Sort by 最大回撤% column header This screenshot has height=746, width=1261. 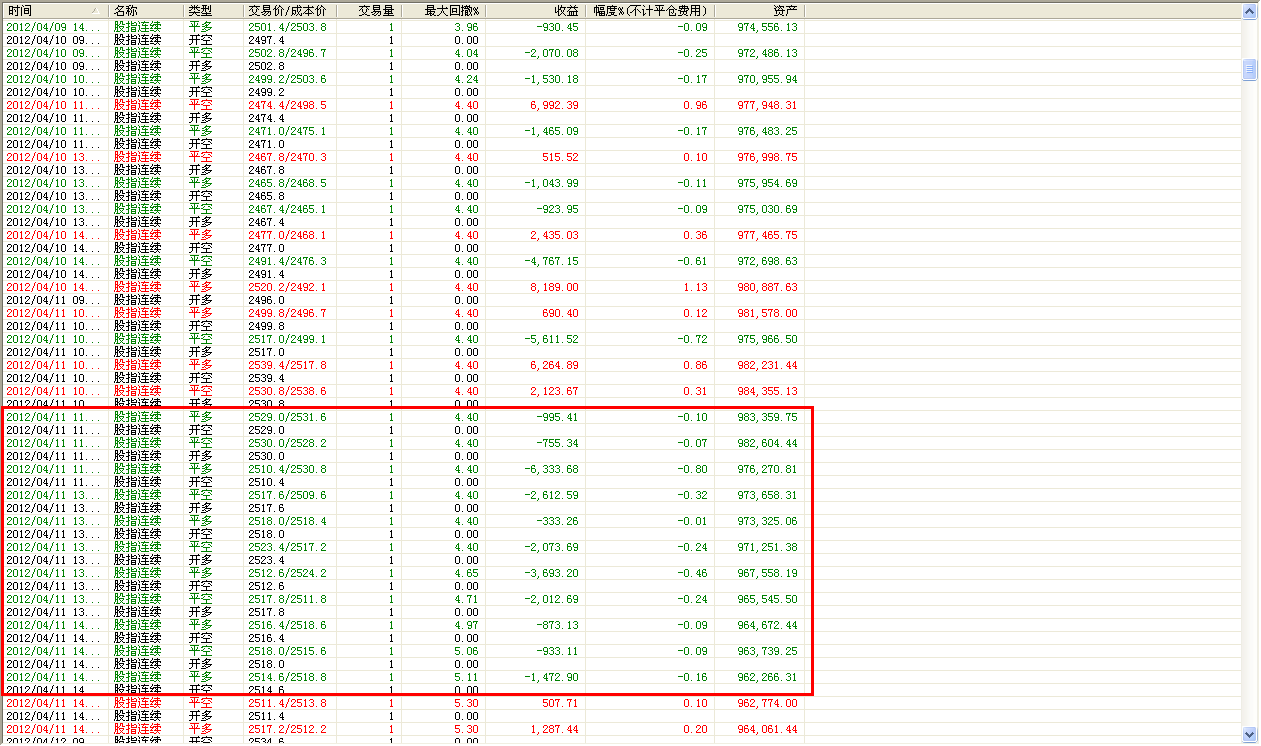(452, 10)
